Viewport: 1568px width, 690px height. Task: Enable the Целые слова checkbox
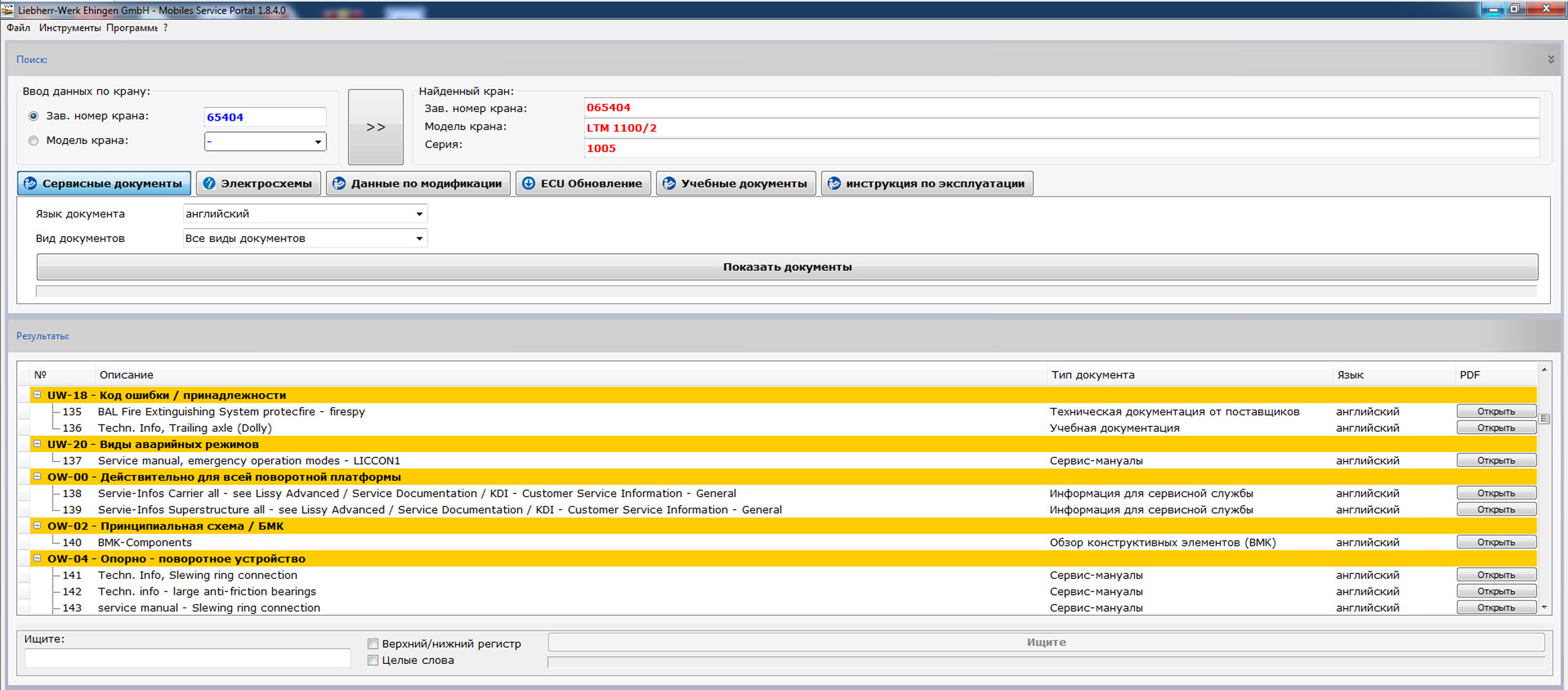tap(373, 660)
